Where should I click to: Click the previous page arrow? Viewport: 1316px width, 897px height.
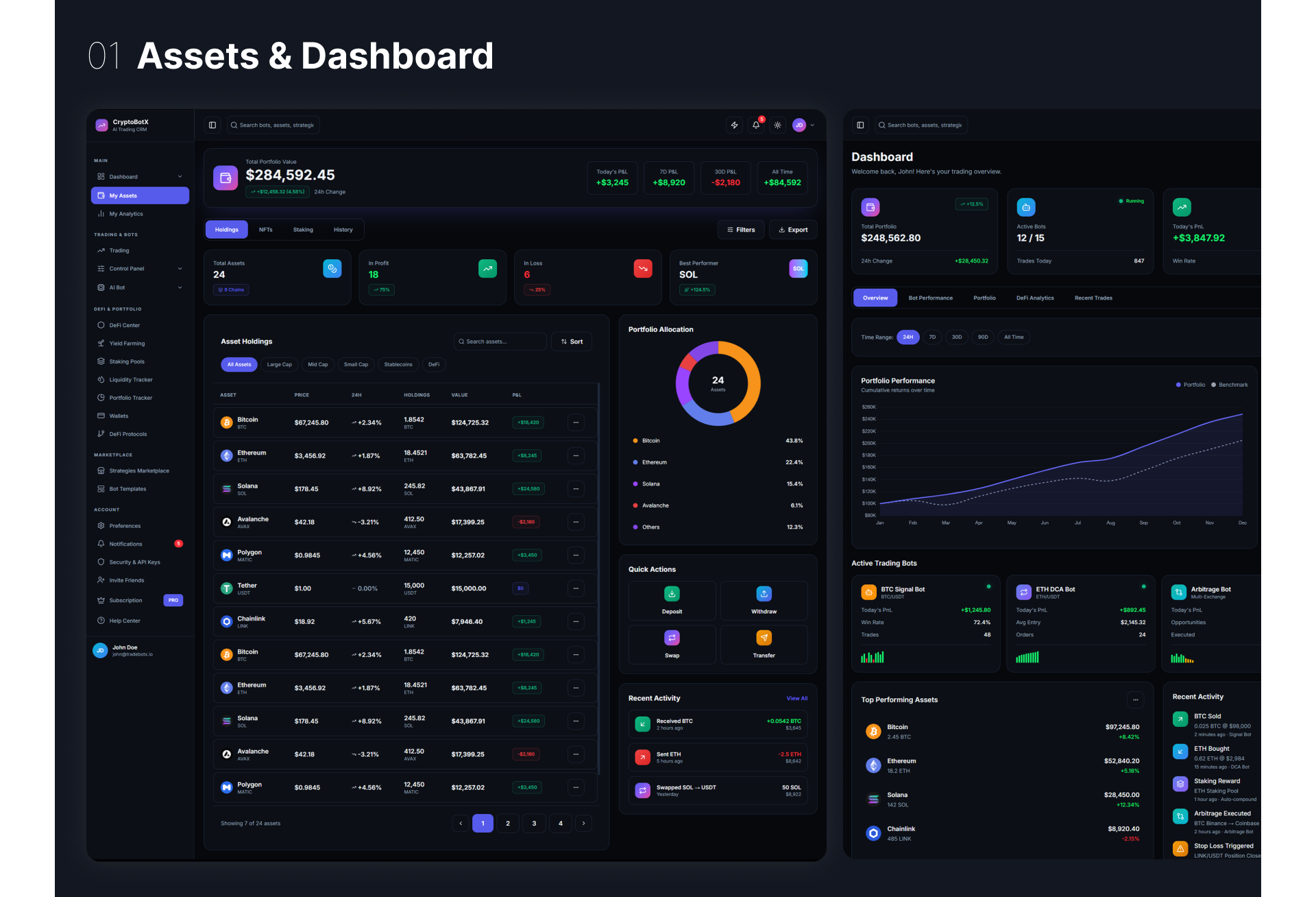(x=461, y=824)
